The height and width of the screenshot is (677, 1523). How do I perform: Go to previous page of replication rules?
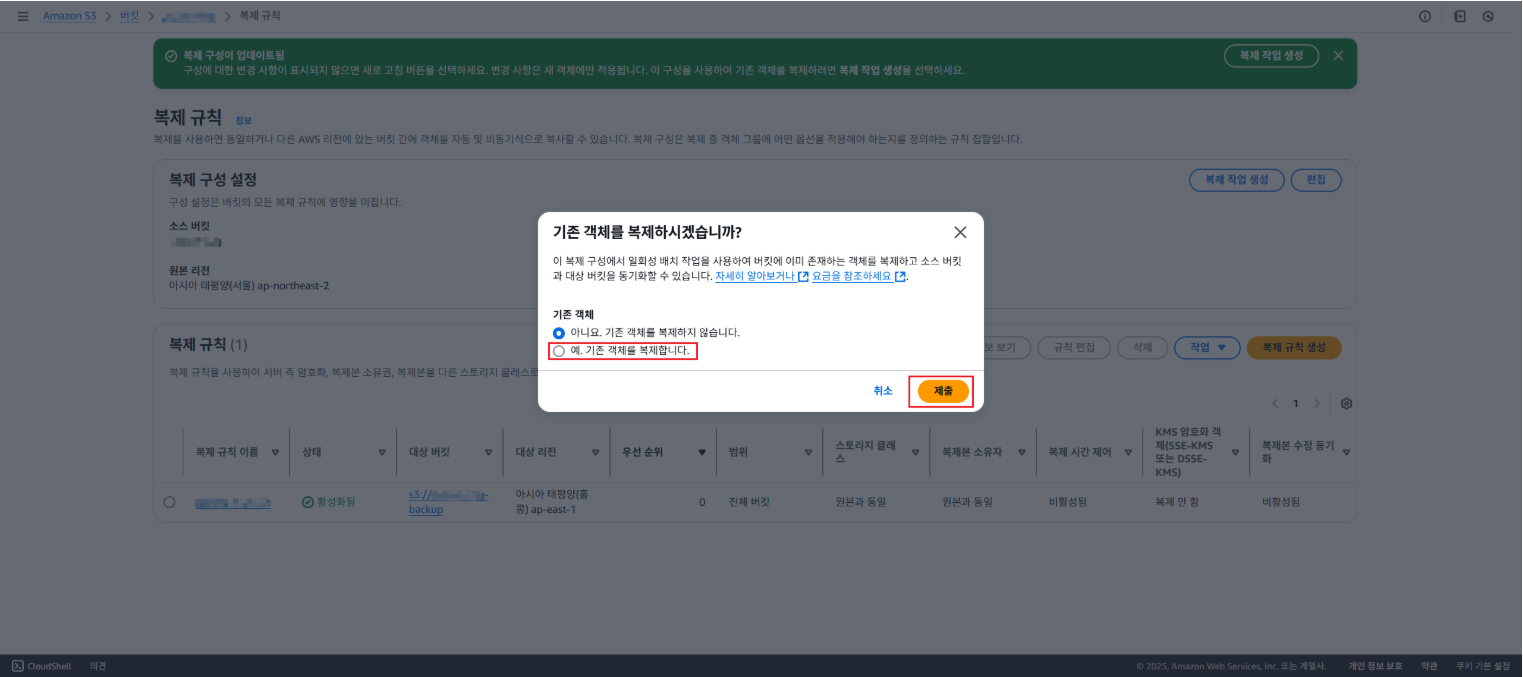click(1275, 403)
